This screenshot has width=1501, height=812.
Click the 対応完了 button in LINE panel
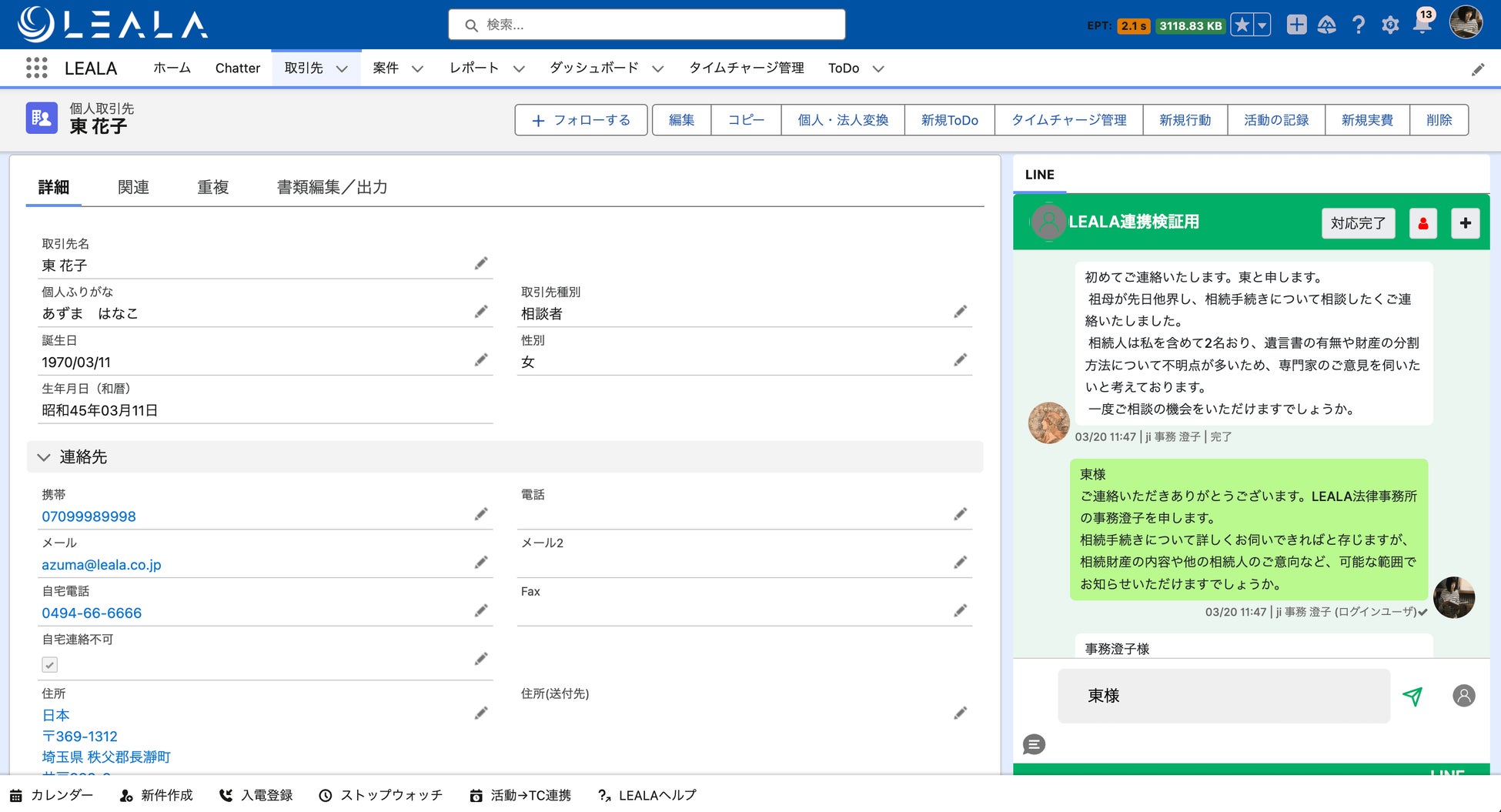pos(1359,223)
